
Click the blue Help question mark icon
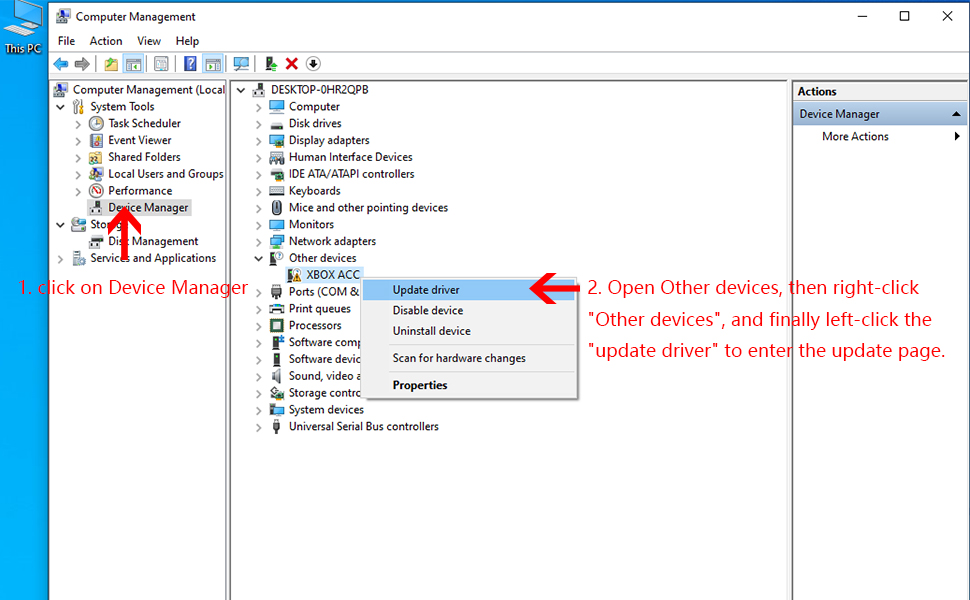(190, 64)
